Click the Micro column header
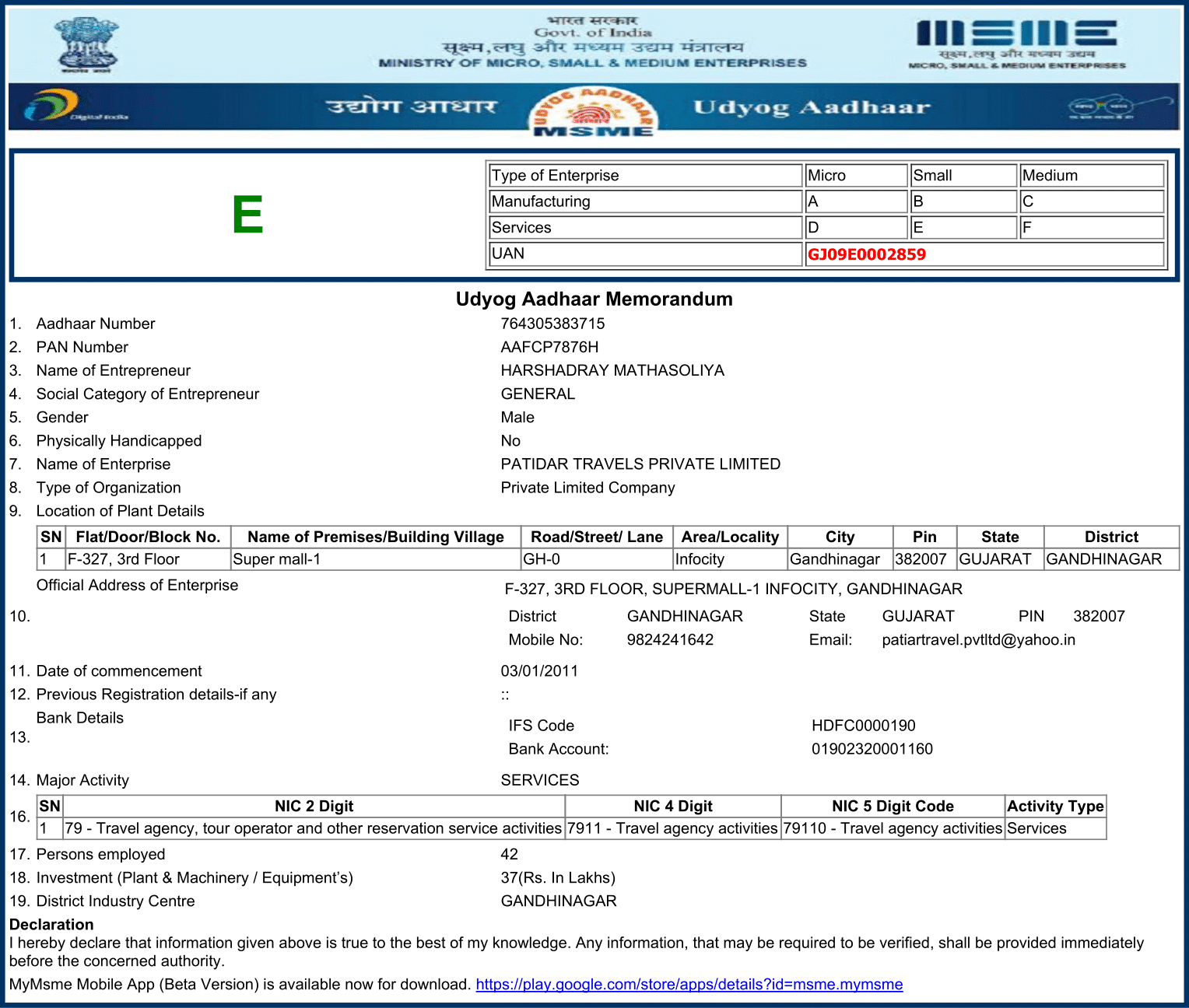This screenshot has width=1189, height=1008. tap(856, 176)
